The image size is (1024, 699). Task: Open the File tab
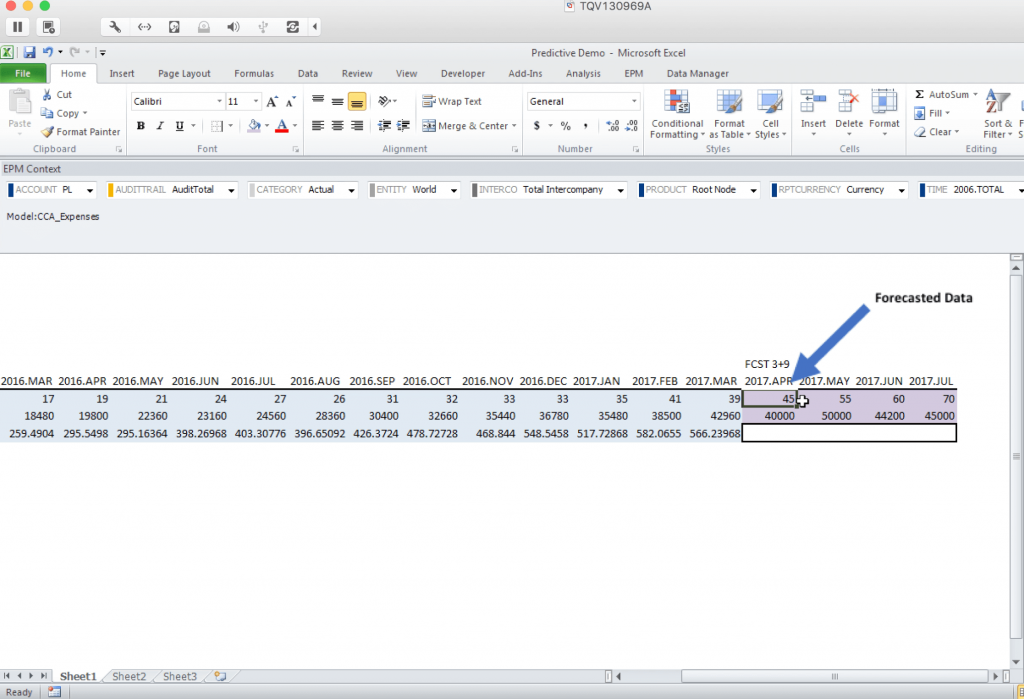(x=23, y=74)
